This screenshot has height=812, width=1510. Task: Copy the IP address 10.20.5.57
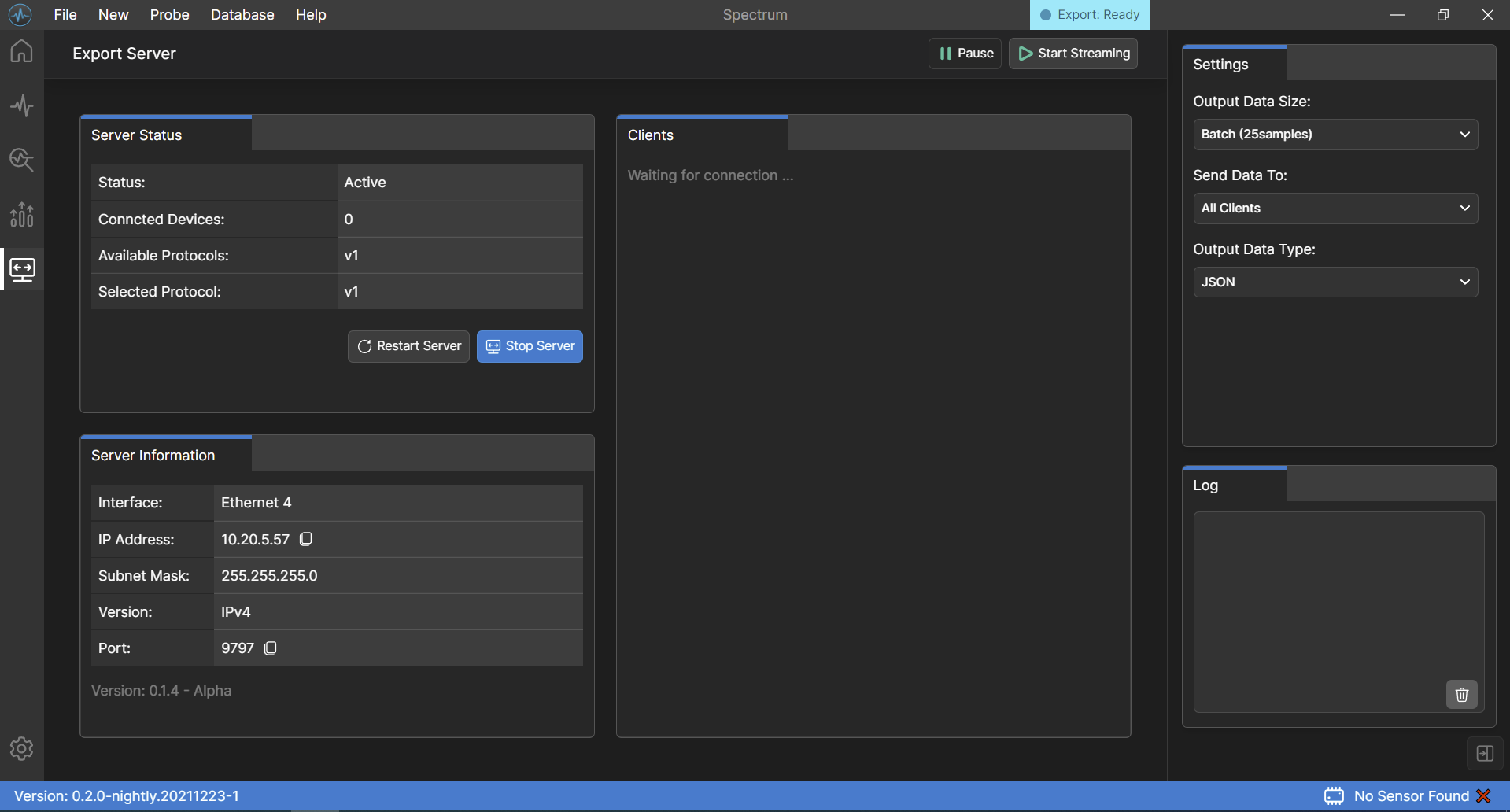(306, 539)
